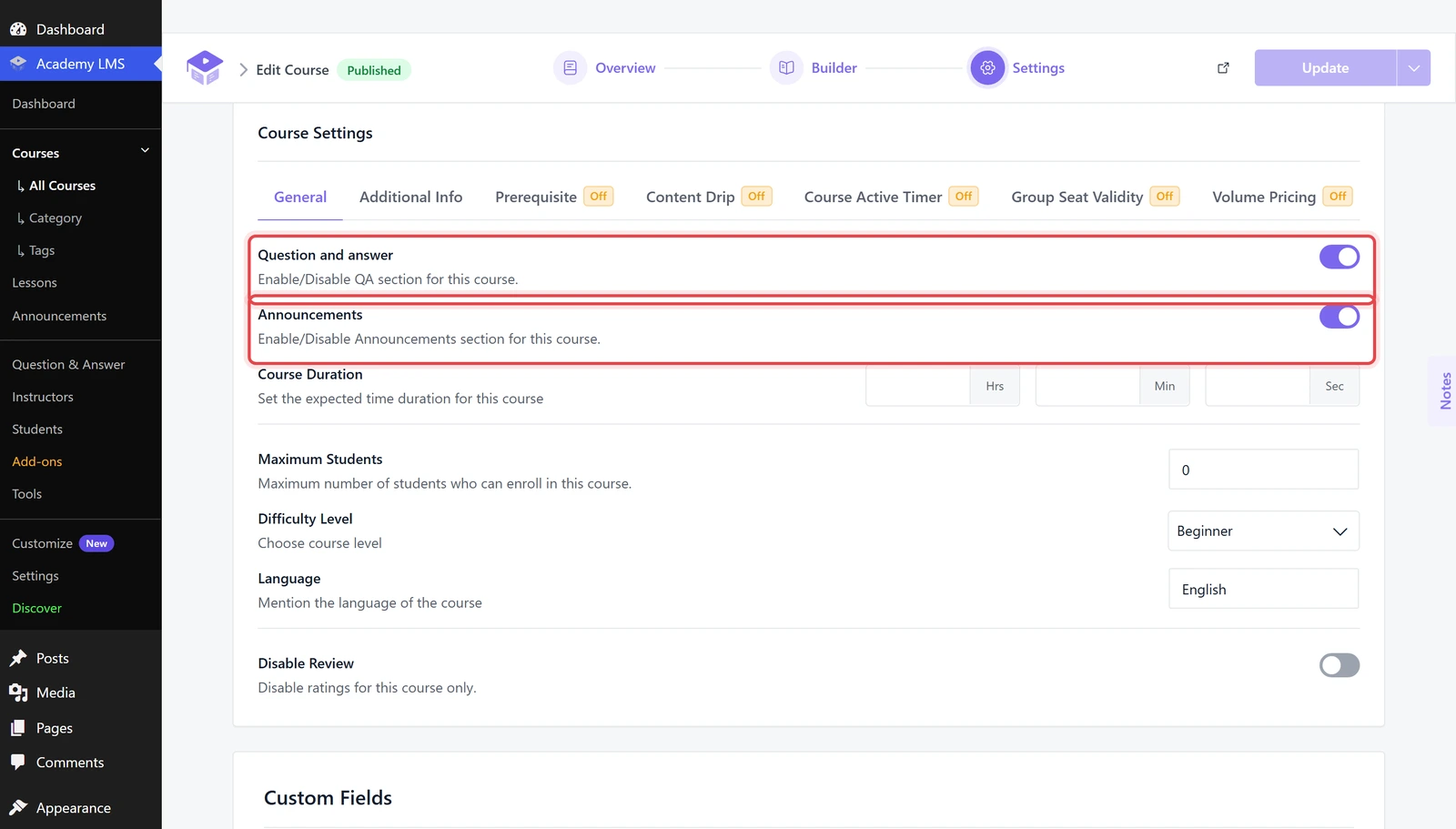The image size is (1456, 829).
Task: Open Category under Courses
Action: (56, 218)
